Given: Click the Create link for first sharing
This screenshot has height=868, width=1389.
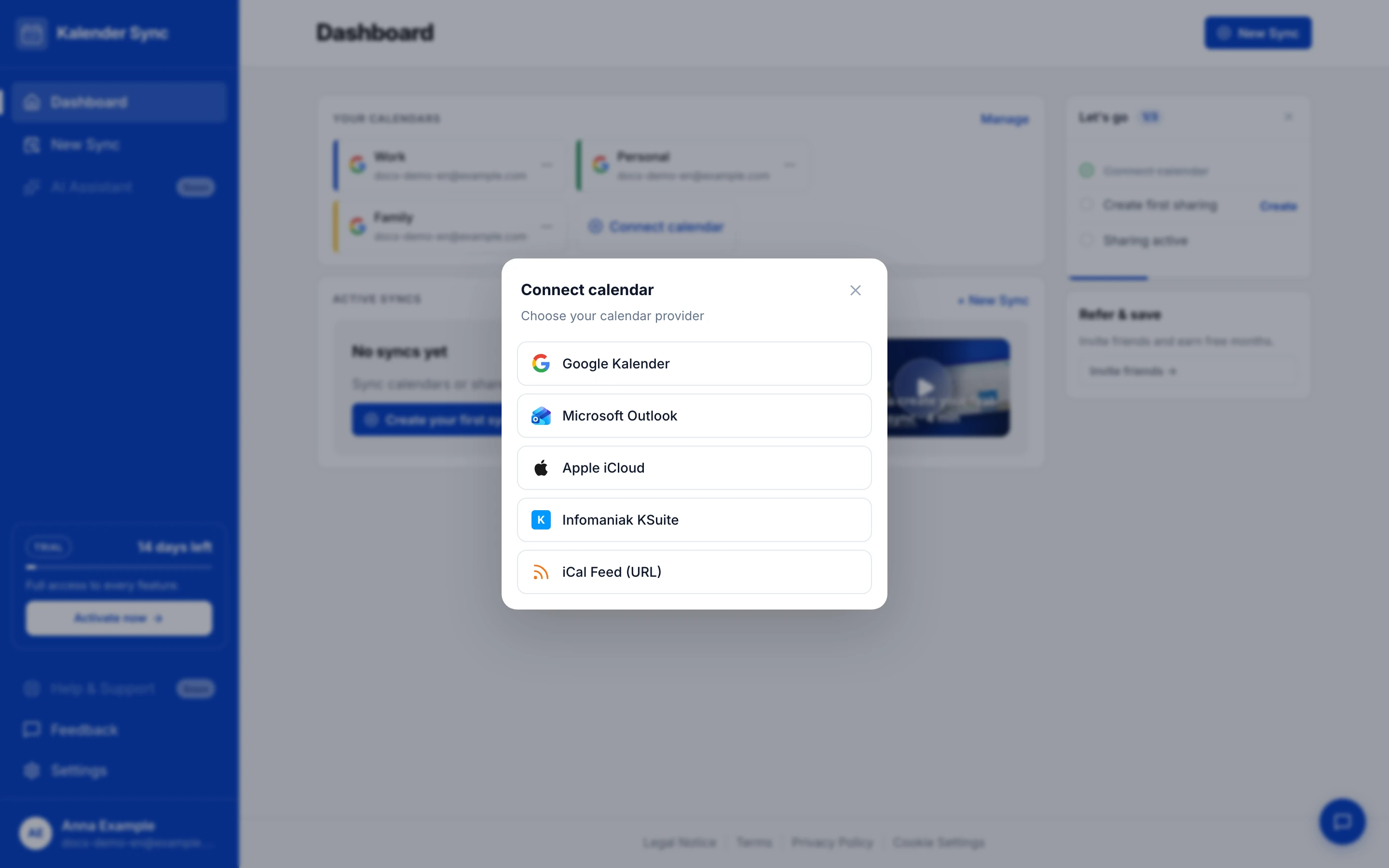Looking at the screenshot, I should click(1278, 206).
